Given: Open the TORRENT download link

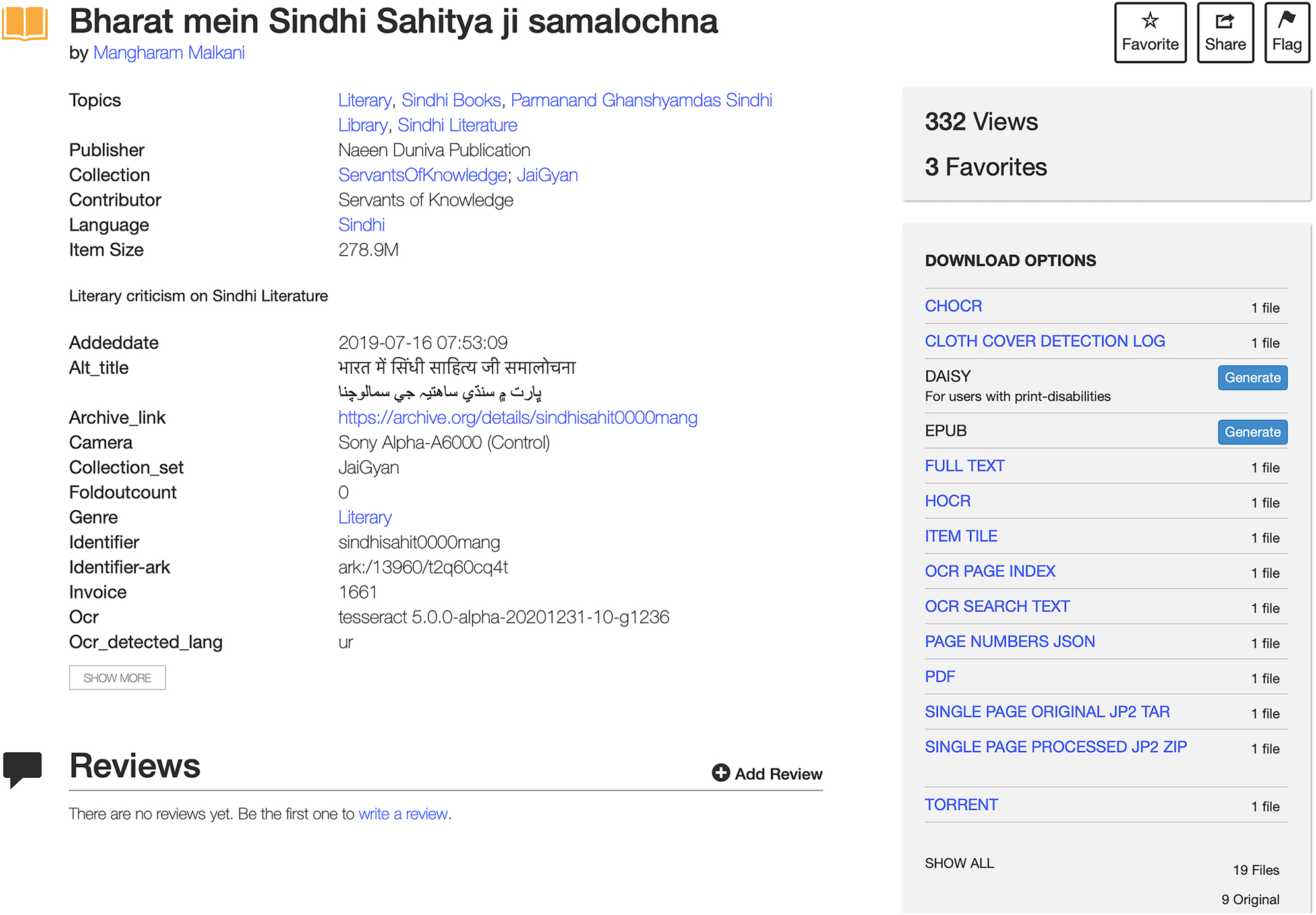Looking at the screenshot, I should click(x=961, y=805).
